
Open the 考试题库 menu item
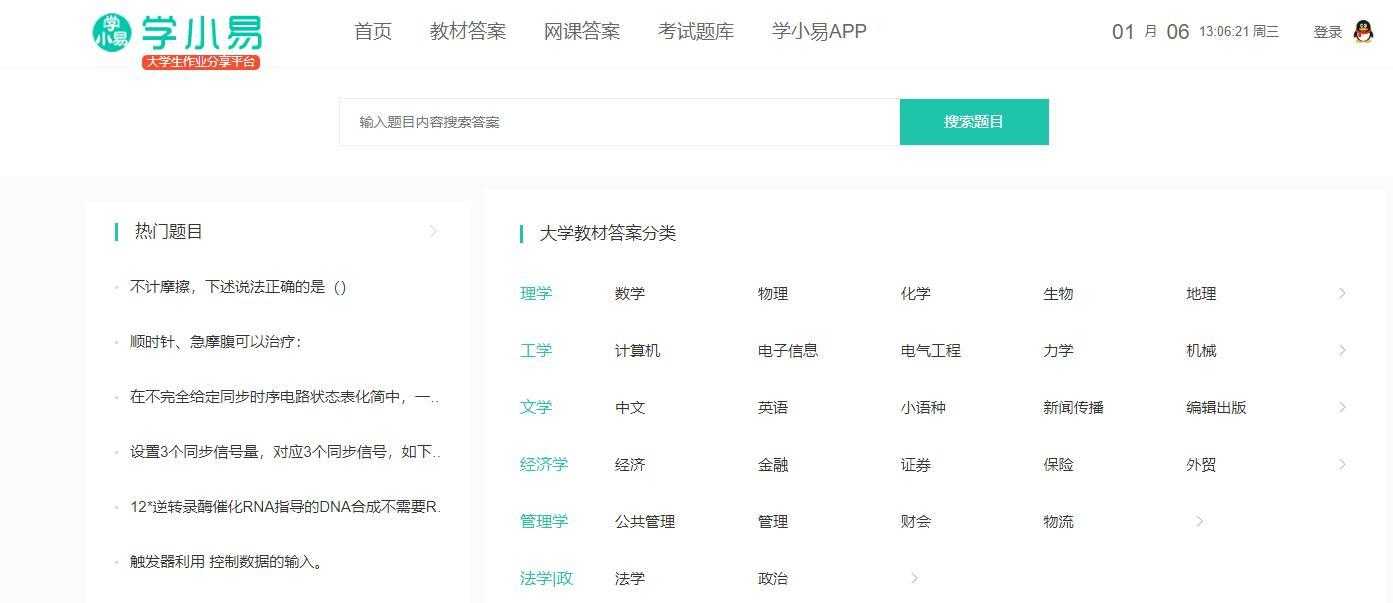[x=695, y=31]
